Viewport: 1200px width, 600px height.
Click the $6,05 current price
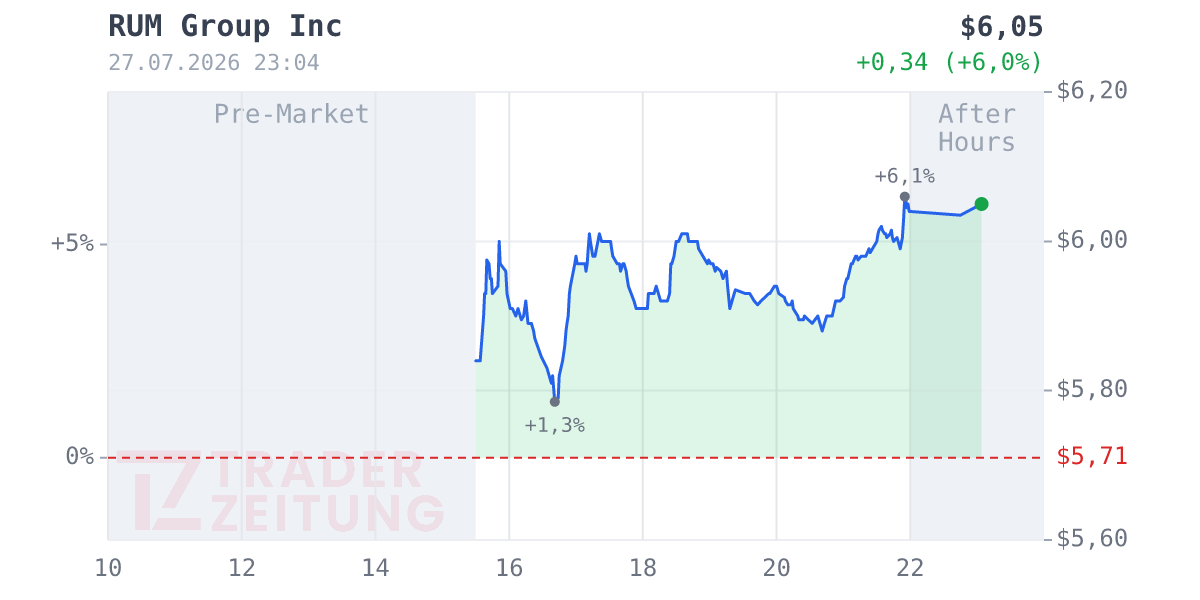pyautogui.click(x=1001, y=27)
